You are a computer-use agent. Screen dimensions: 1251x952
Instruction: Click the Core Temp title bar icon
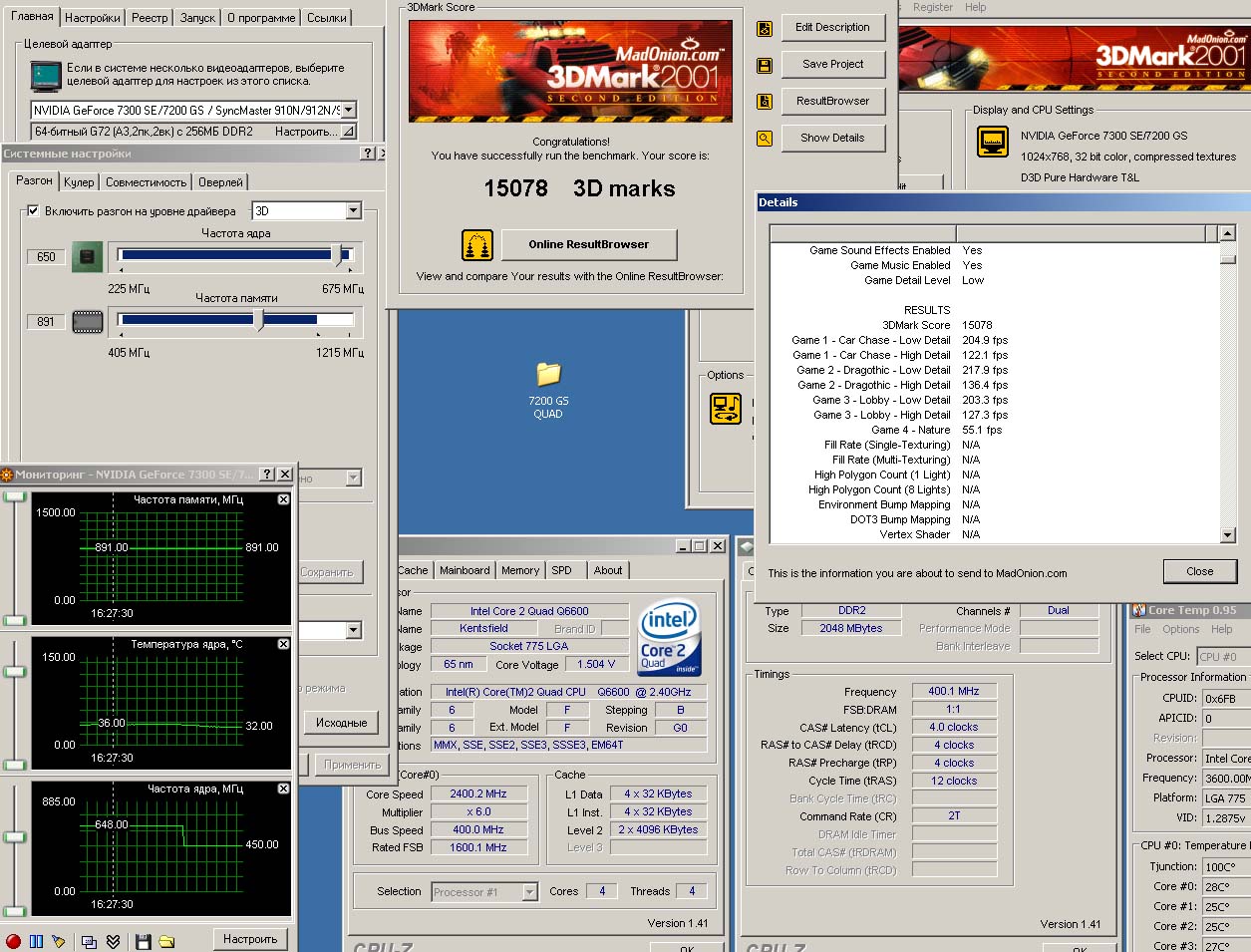tap(1138, 610)
